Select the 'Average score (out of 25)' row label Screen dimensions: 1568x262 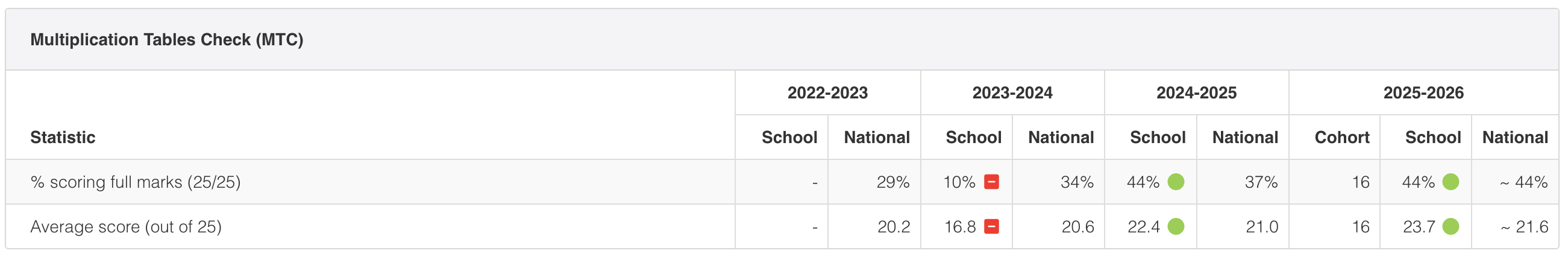pyautogui.click(x=126, y=226)
